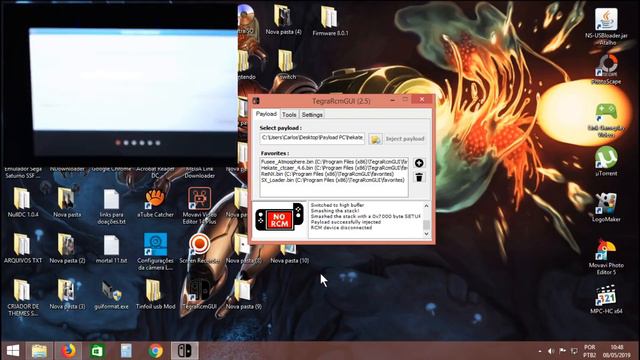Screen dimensions: 640x360
Task: Click the log scrollbar down arrow
Action: [426, 233]
